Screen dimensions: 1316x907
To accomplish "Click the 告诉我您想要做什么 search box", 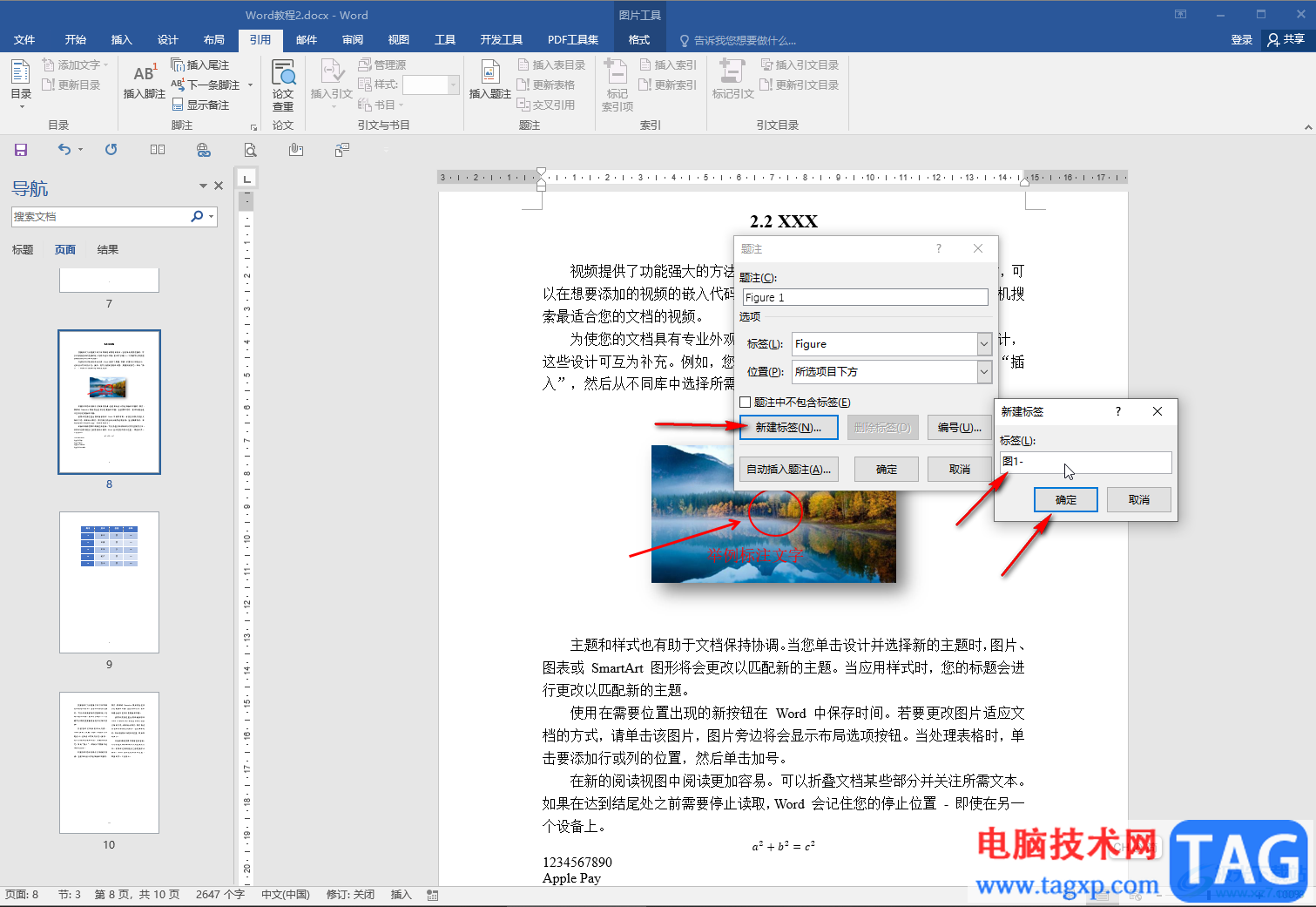I will 739,40.
